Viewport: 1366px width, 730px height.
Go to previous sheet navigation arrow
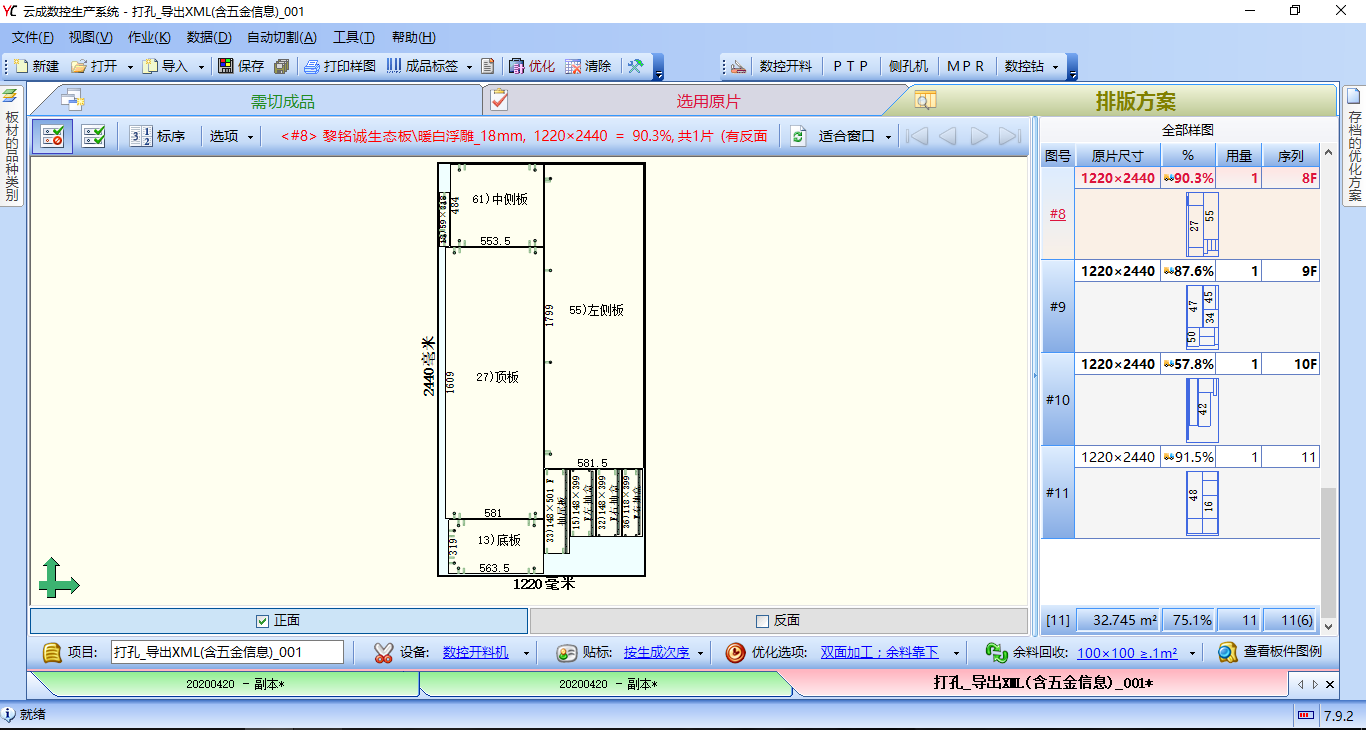coord(947,136)
